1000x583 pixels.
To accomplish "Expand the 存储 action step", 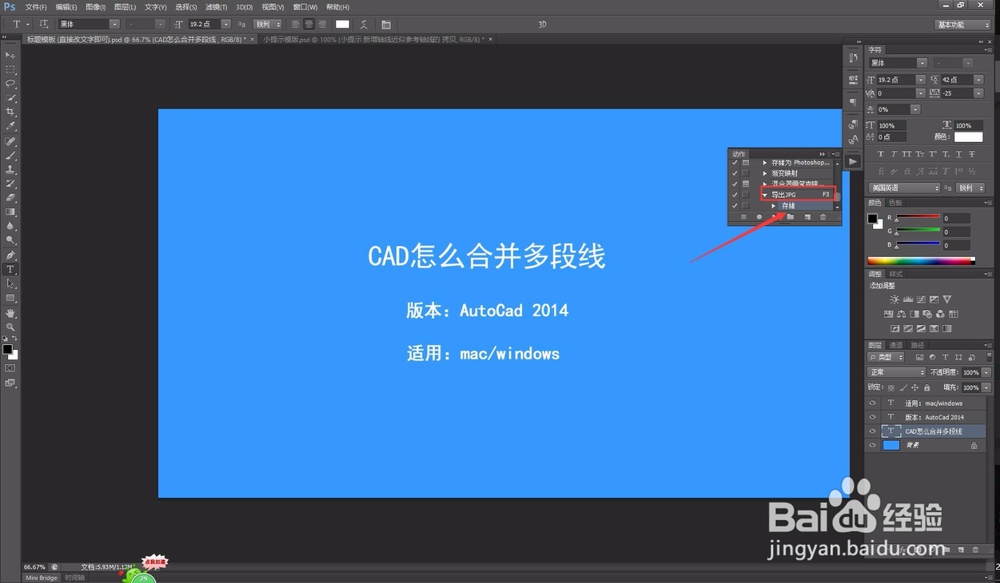I will [774, 205].
